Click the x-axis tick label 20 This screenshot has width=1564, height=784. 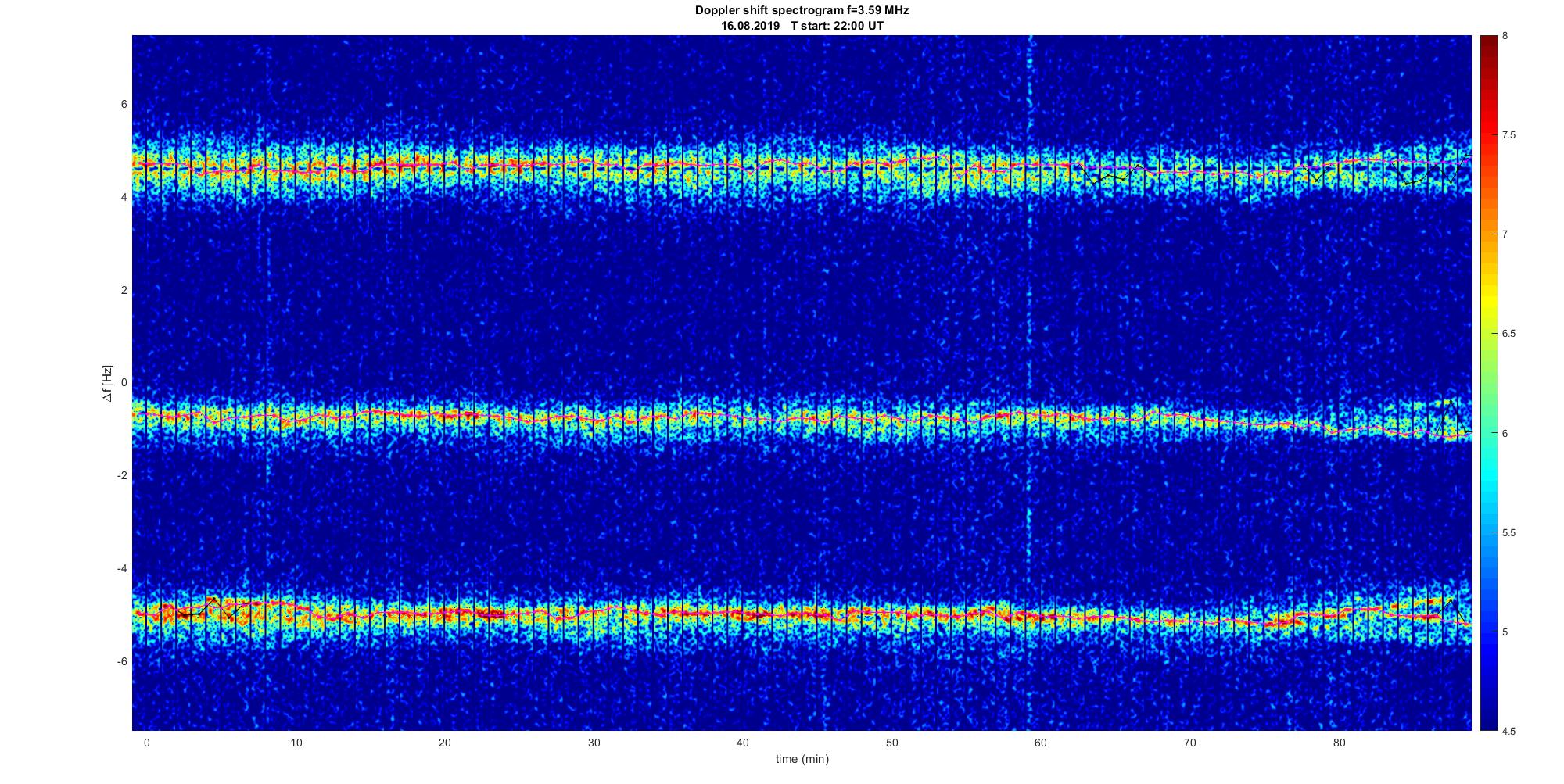[x=444, y=743]
